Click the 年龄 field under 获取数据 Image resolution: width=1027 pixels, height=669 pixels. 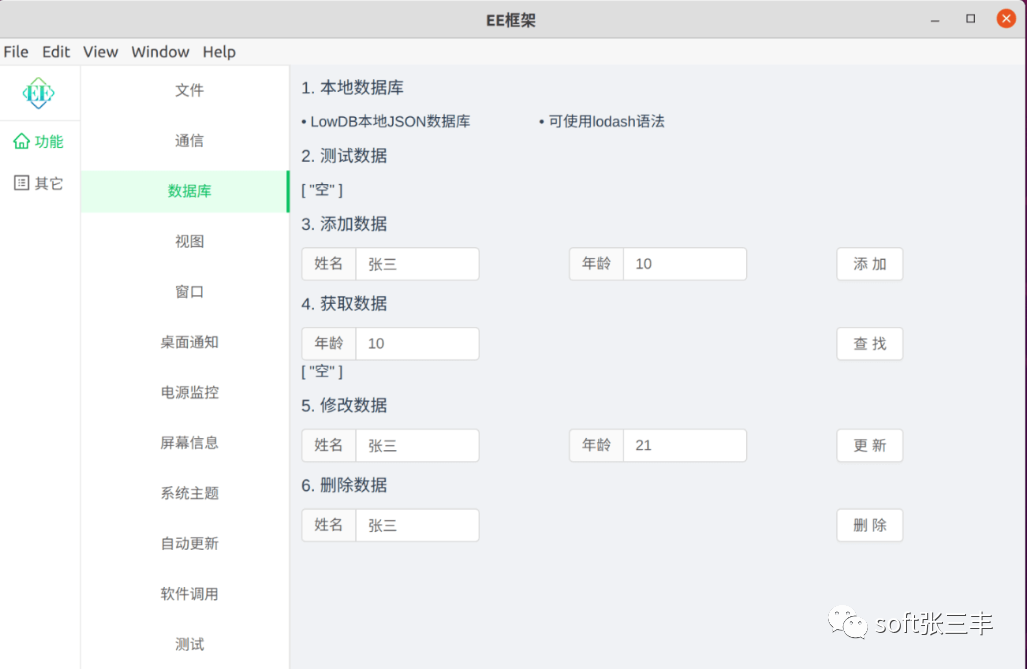[x=416, y=344]
